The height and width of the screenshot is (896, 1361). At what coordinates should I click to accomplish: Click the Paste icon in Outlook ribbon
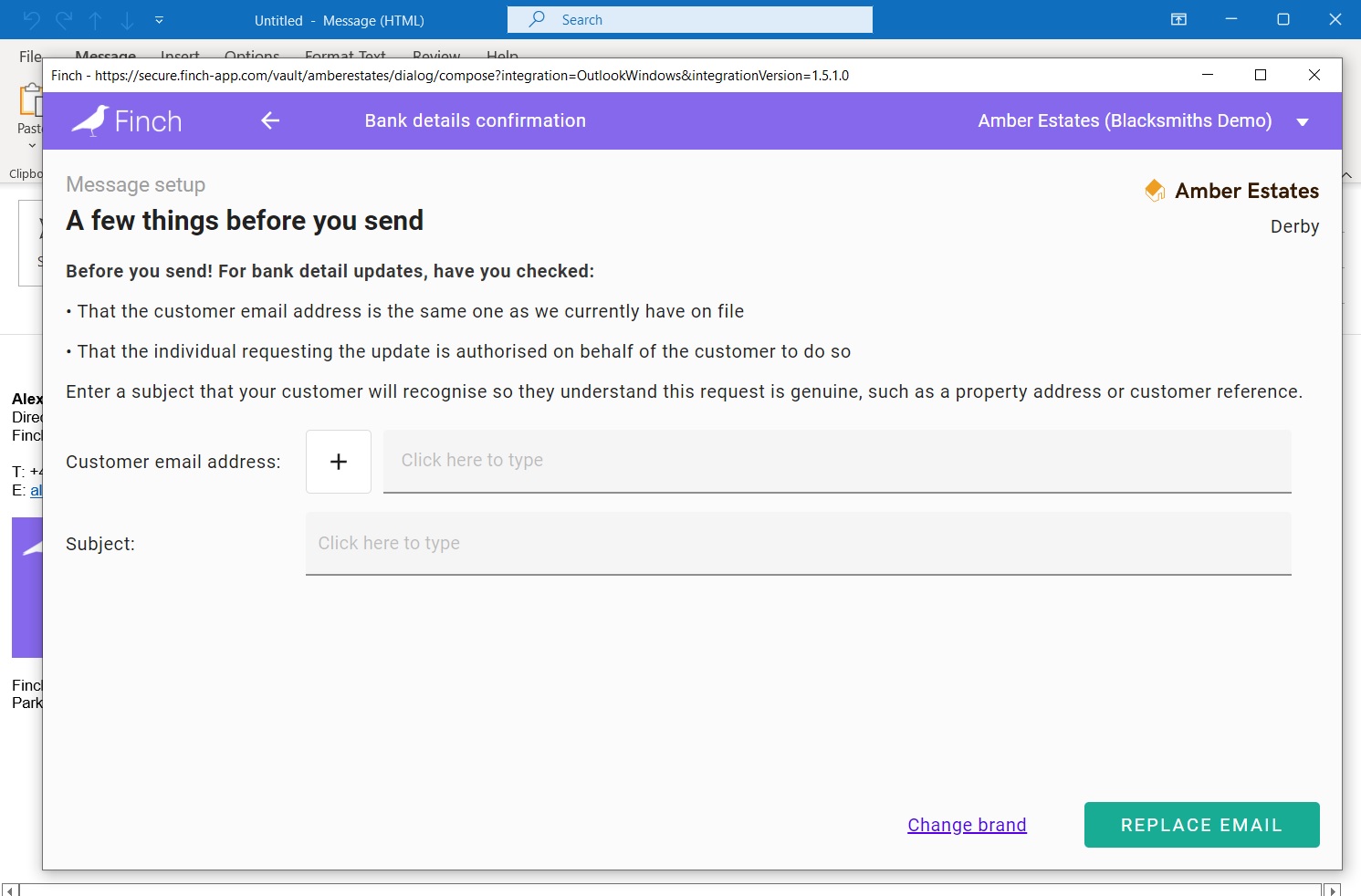tap(30, 99)
